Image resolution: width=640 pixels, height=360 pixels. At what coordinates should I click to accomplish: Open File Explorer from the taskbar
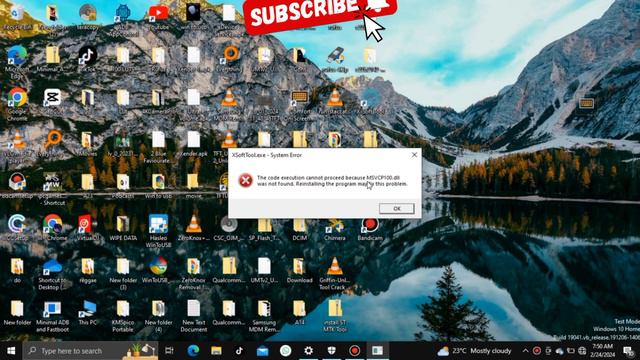pos(216,351)
